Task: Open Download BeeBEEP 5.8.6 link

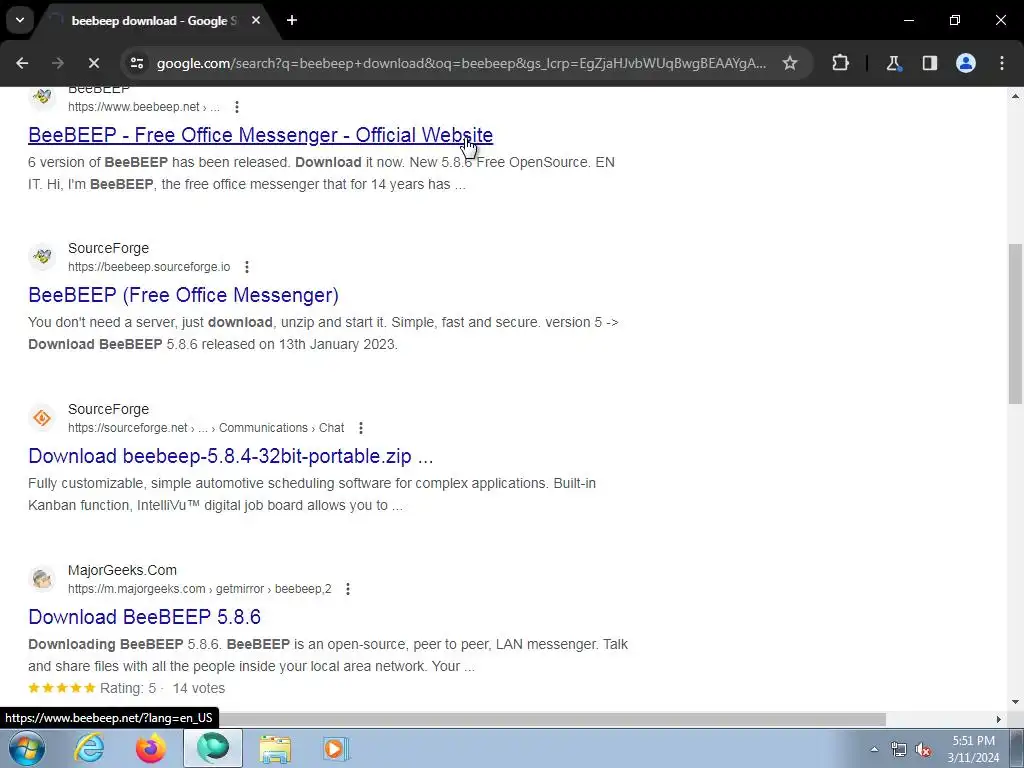Action: [144, 616]
